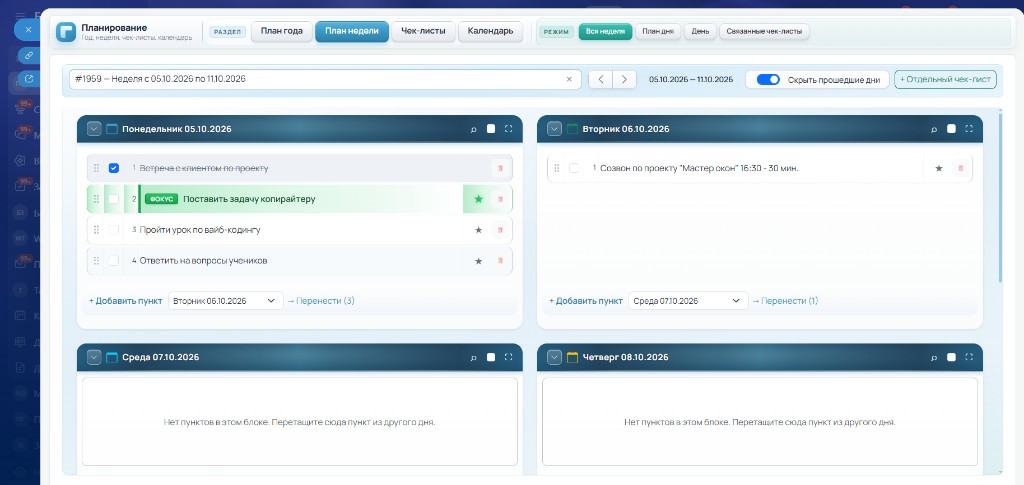This screenshot has width=1024, height=485.
Task: Open in new window via the arrow-box icon
Action: coord(29,79)
